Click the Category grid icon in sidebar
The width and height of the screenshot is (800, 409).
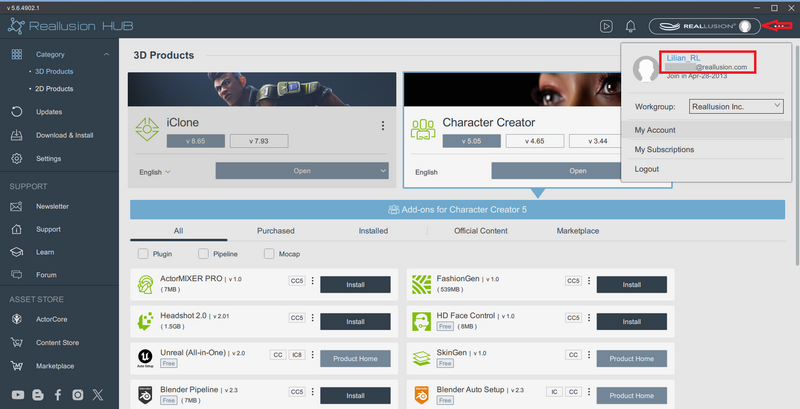pyautogui.click(x=17, y=54)
